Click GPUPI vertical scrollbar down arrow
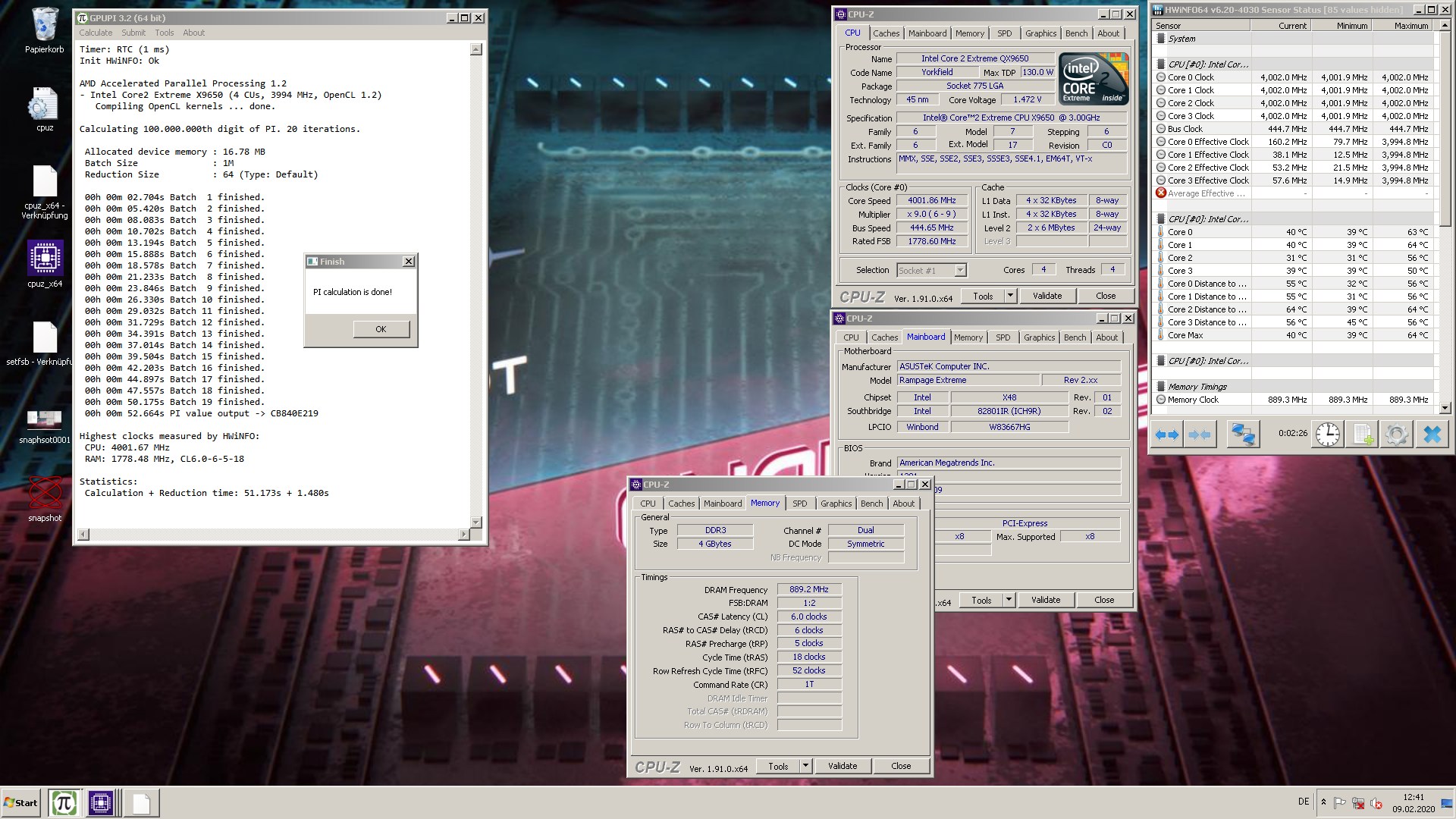Image resolution: width=1456 pixels, height=819 pixels. (x=476, y=522)
